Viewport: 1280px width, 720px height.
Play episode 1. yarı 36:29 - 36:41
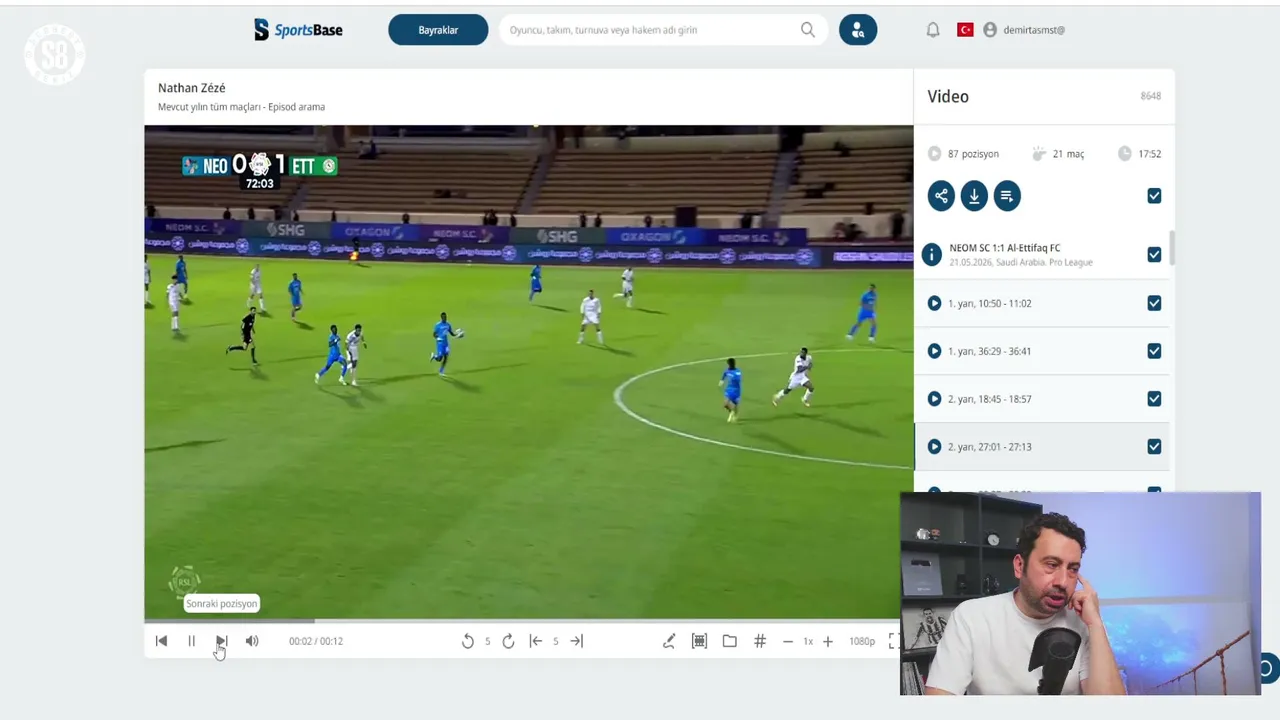pos(934,351)
